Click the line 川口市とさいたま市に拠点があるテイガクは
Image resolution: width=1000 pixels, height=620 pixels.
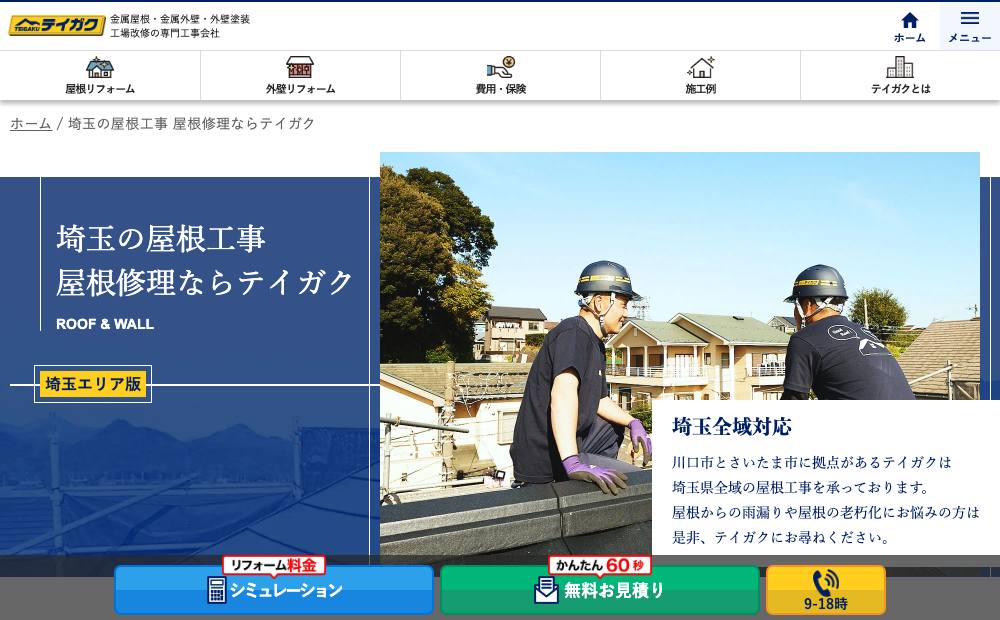[x=812, y=462]
